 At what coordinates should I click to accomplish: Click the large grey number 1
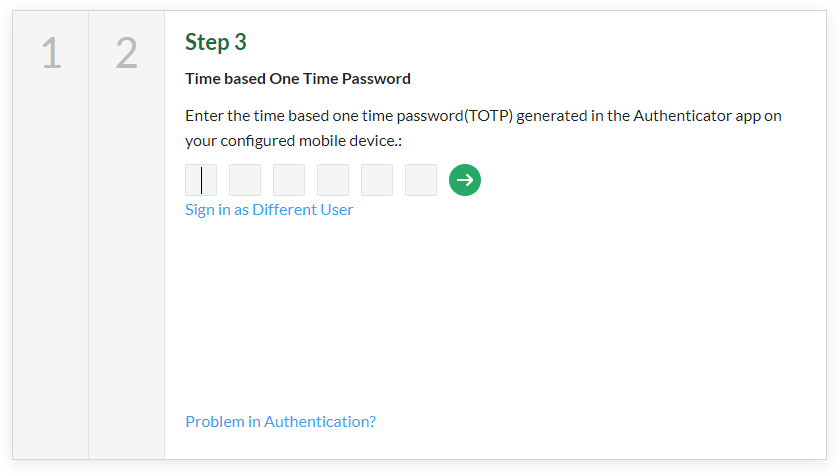(51, 53)
